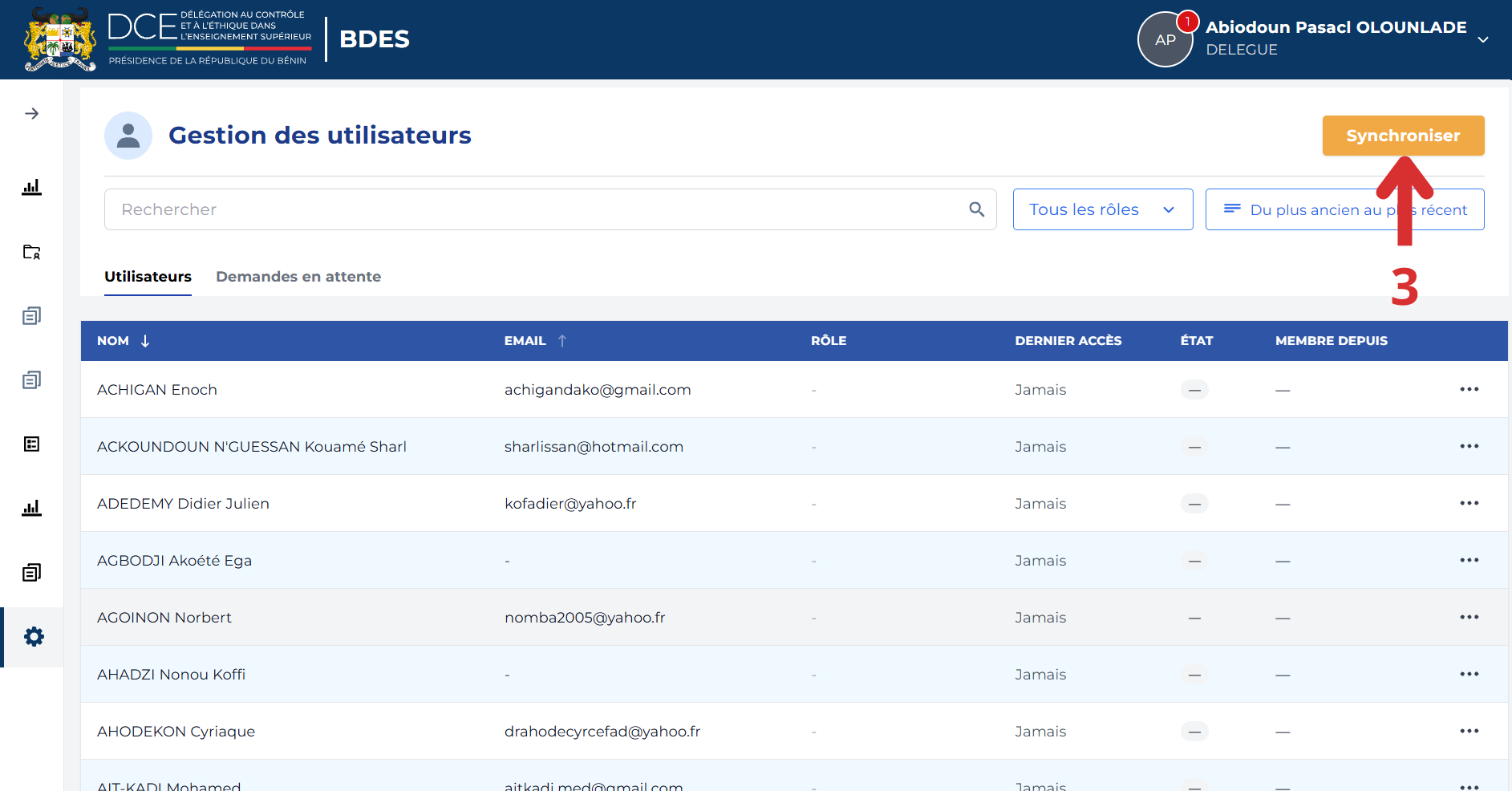Open the three-dot menu for AHADZI Nonou Koffi
The height and width of the screenshot is (791, 1512).
pyautogui.click(x=1469, y=675)
